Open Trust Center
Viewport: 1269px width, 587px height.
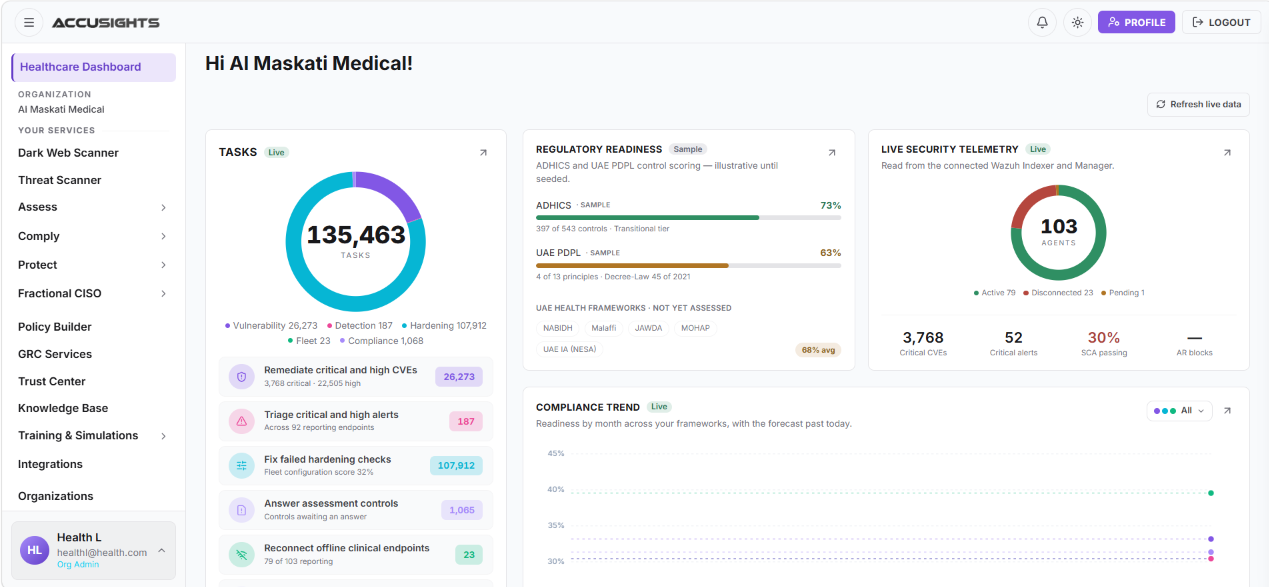52,381
